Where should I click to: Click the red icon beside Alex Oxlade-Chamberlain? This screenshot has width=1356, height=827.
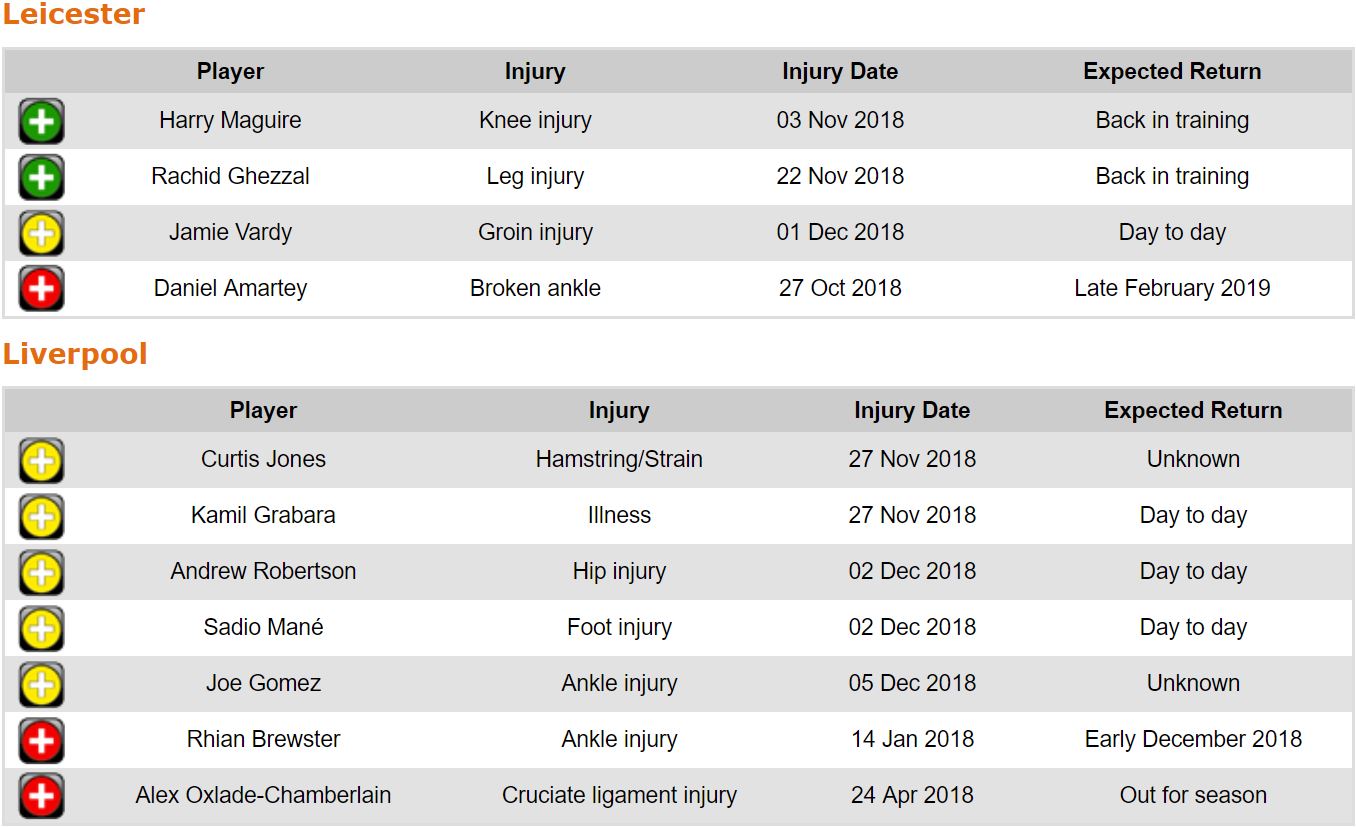(x=41, y=797)
